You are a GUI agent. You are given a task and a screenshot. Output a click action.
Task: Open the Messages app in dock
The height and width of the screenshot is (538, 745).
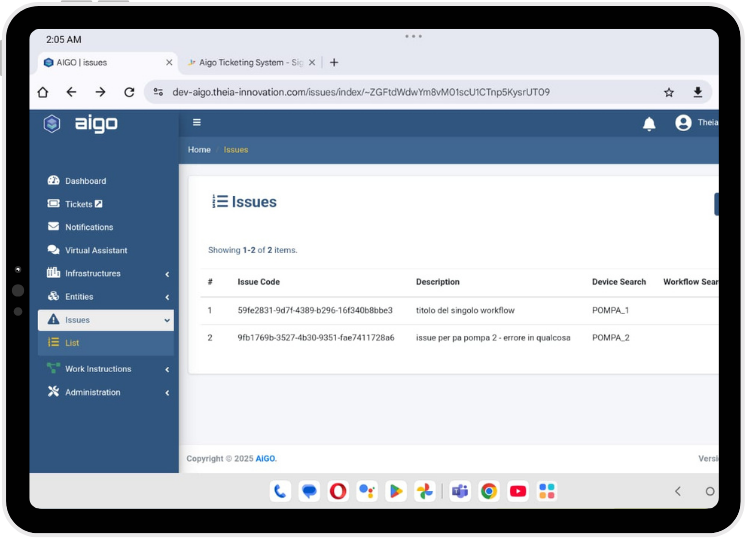coord(309,491)
